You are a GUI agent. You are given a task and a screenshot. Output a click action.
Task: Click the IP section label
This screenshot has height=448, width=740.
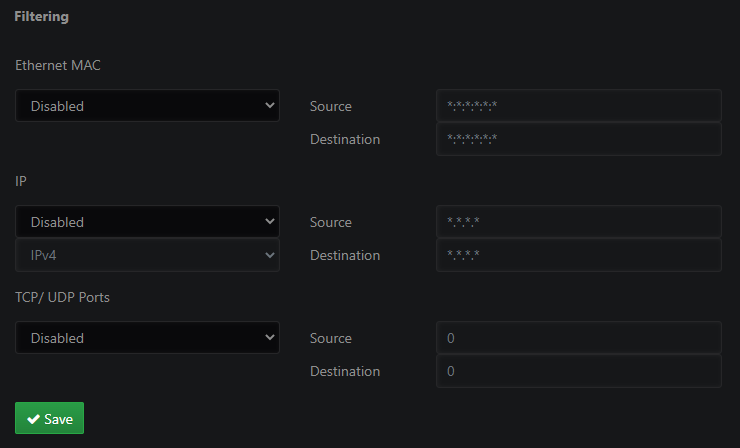click(21, 181)
